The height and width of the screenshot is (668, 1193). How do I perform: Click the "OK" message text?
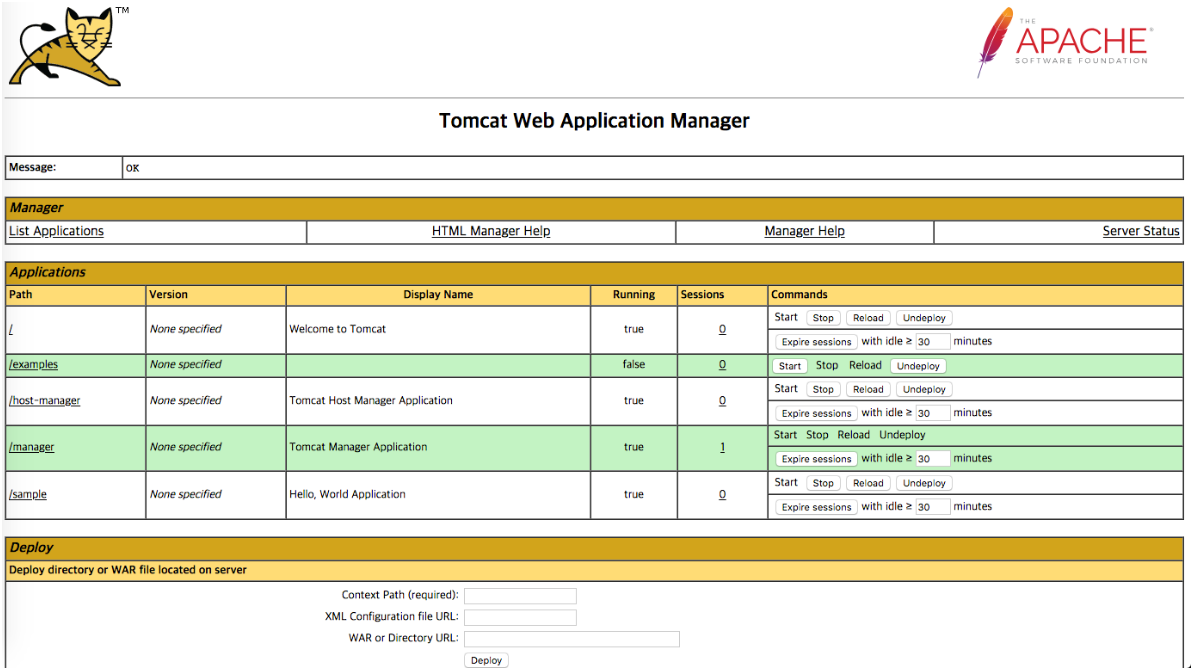[132, 168]
